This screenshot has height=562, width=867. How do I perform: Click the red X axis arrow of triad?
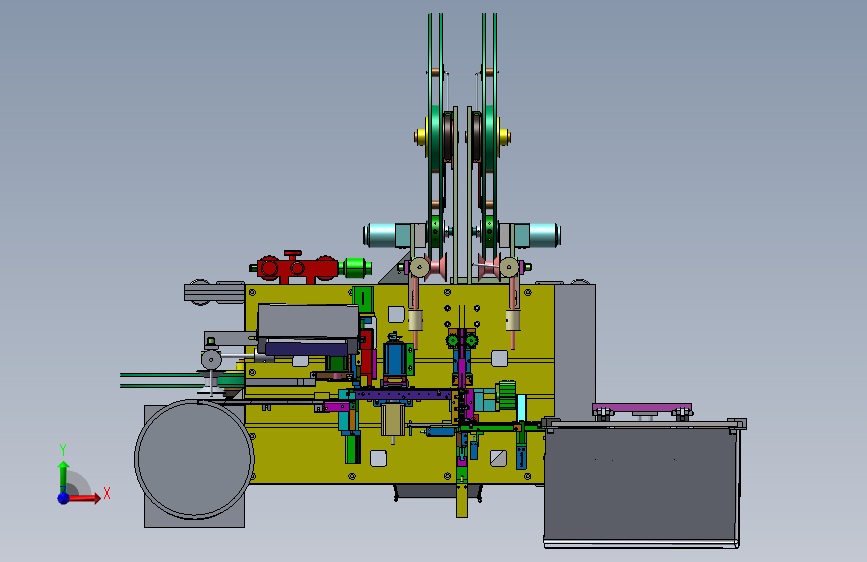pyautogui.click(x=86, y=498)
